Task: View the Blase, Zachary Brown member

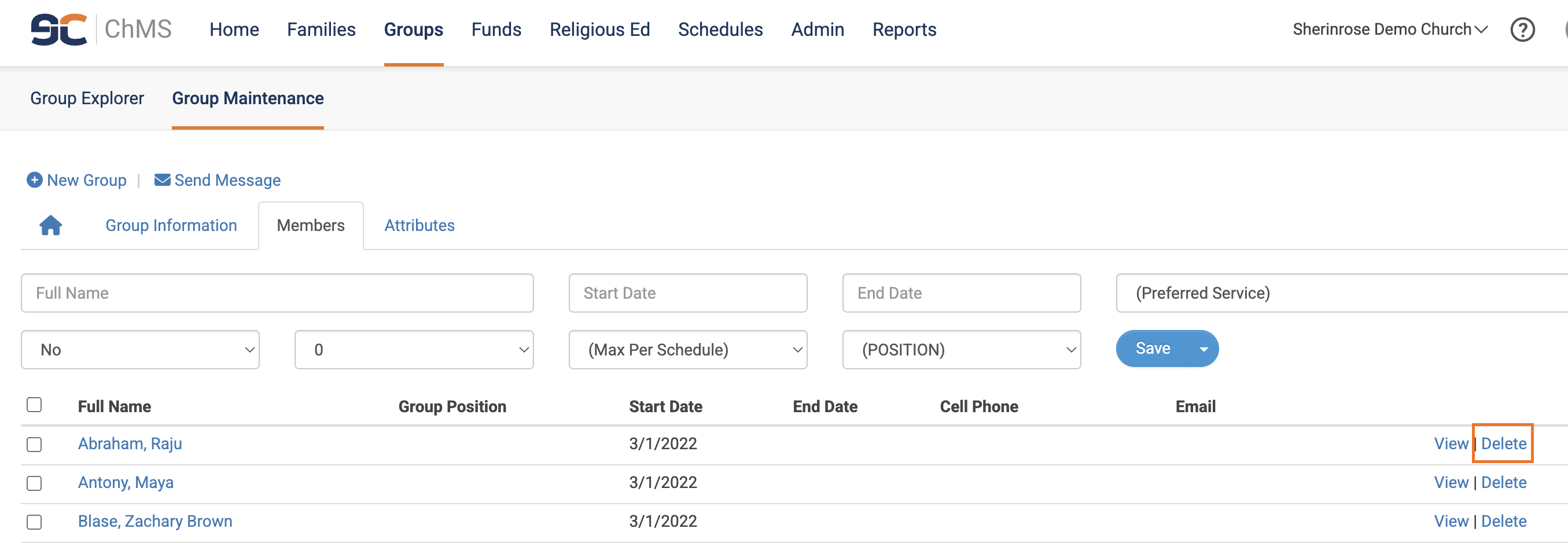Action: 1451,521
